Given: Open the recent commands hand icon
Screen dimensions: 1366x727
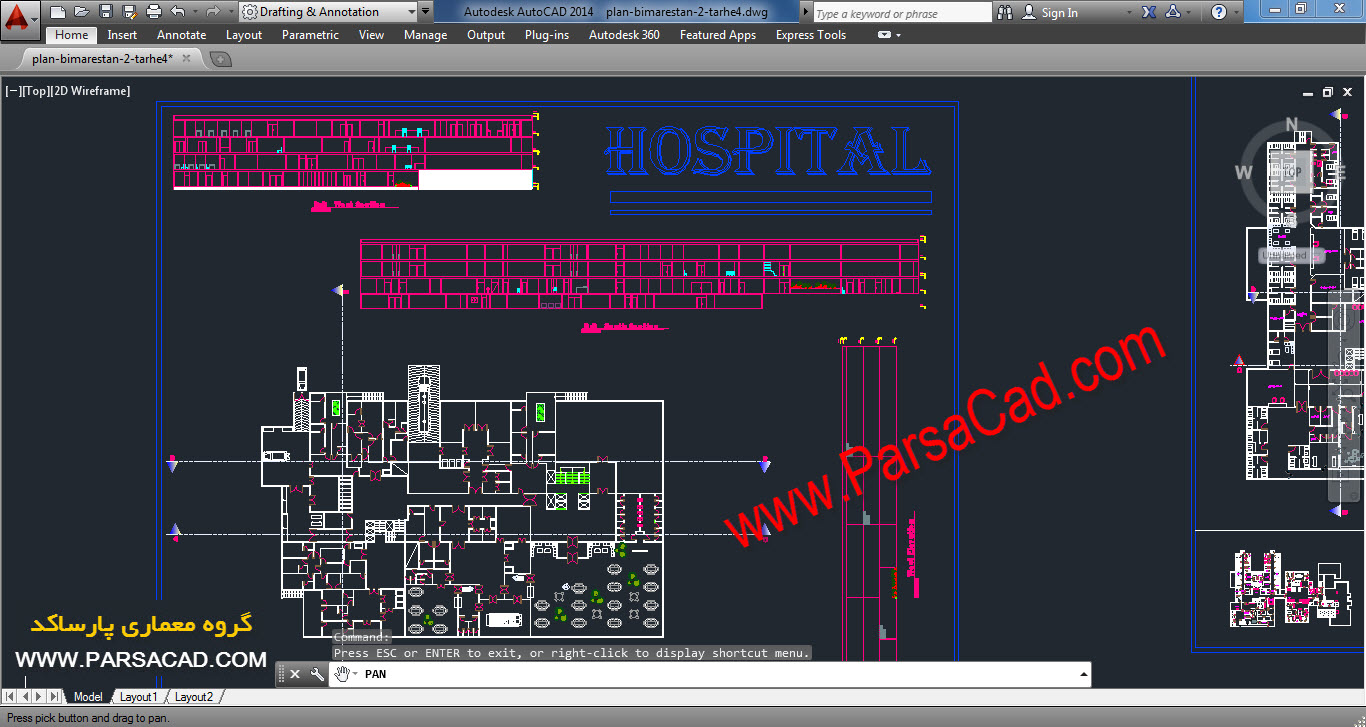Looking at the screenshot, I should 343,674.
